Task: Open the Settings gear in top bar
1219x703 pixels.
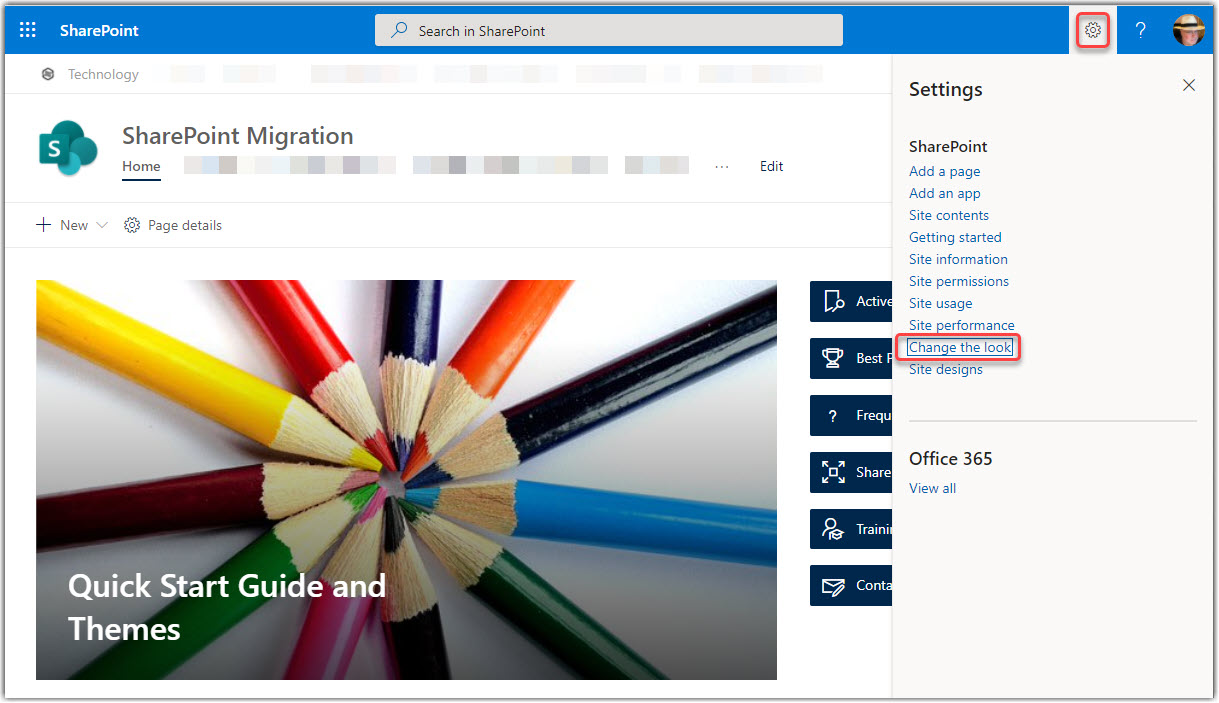Action: pyautogui.click(x=1092, y=30)
